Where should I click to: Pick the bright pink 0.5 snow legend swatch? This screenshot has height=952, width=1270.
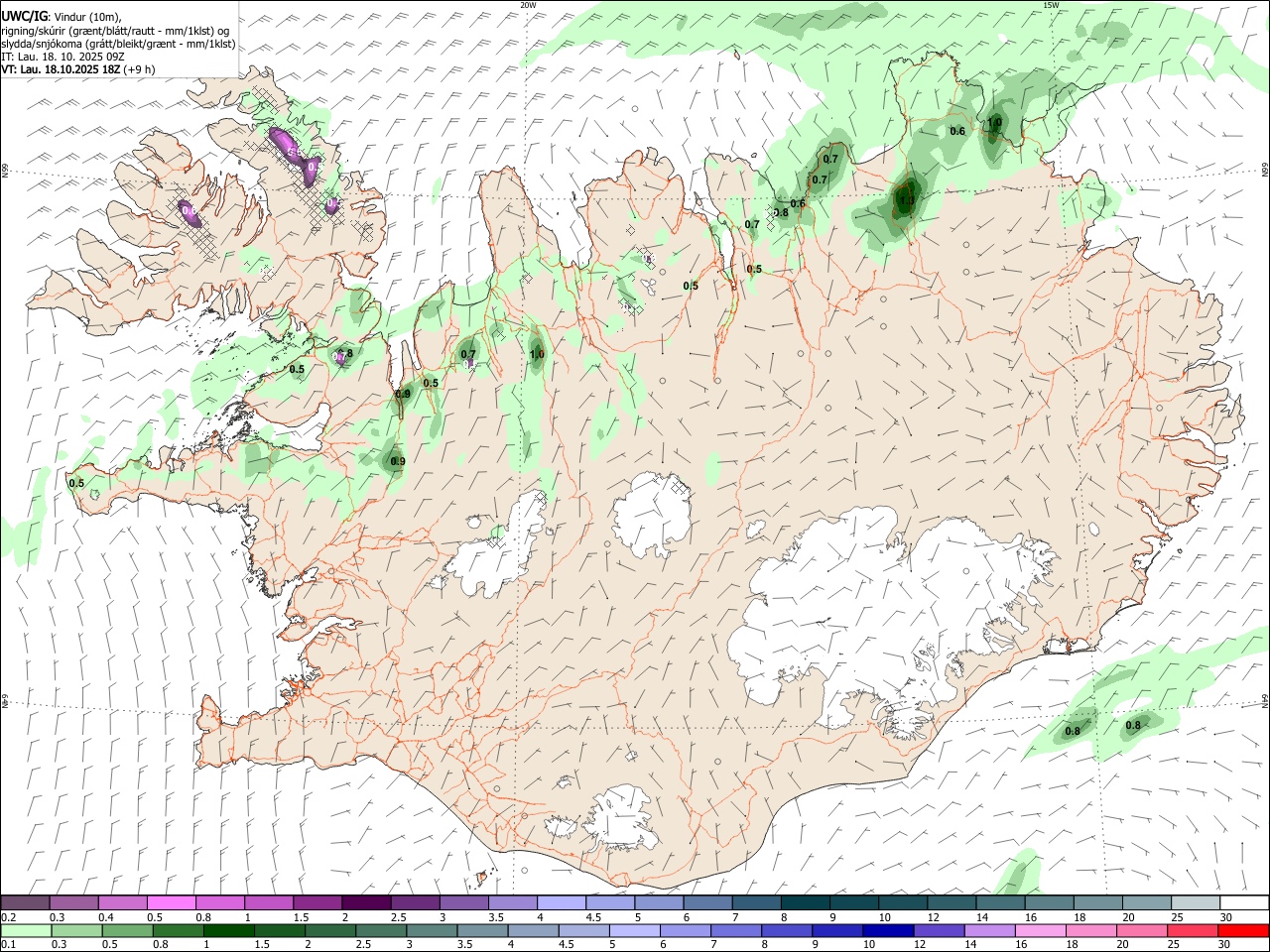tap(171, 903)
